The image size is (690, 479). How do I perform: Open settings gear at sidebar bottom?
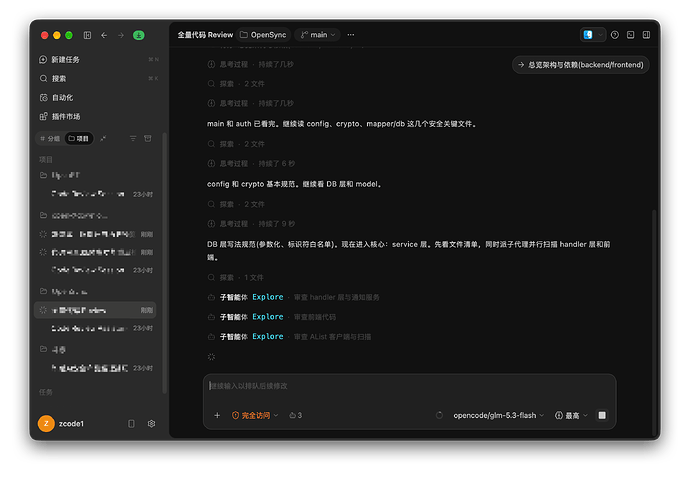[151, 424]
